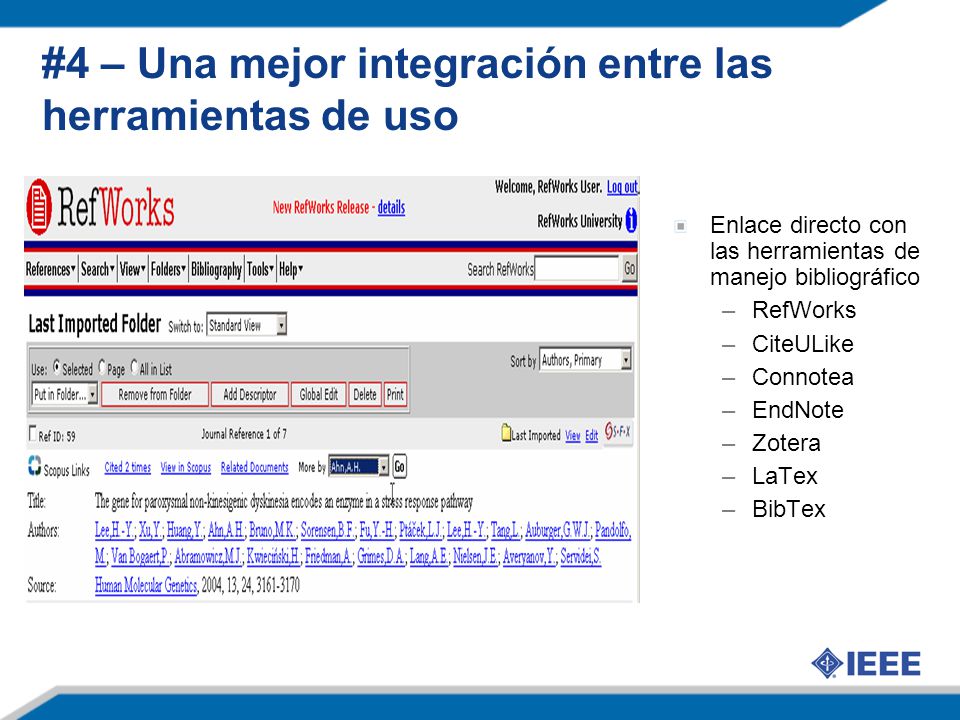Viewport: 960px width, 720px height.
Task: Click the Global Edit button
Action: tap(319, 394)
